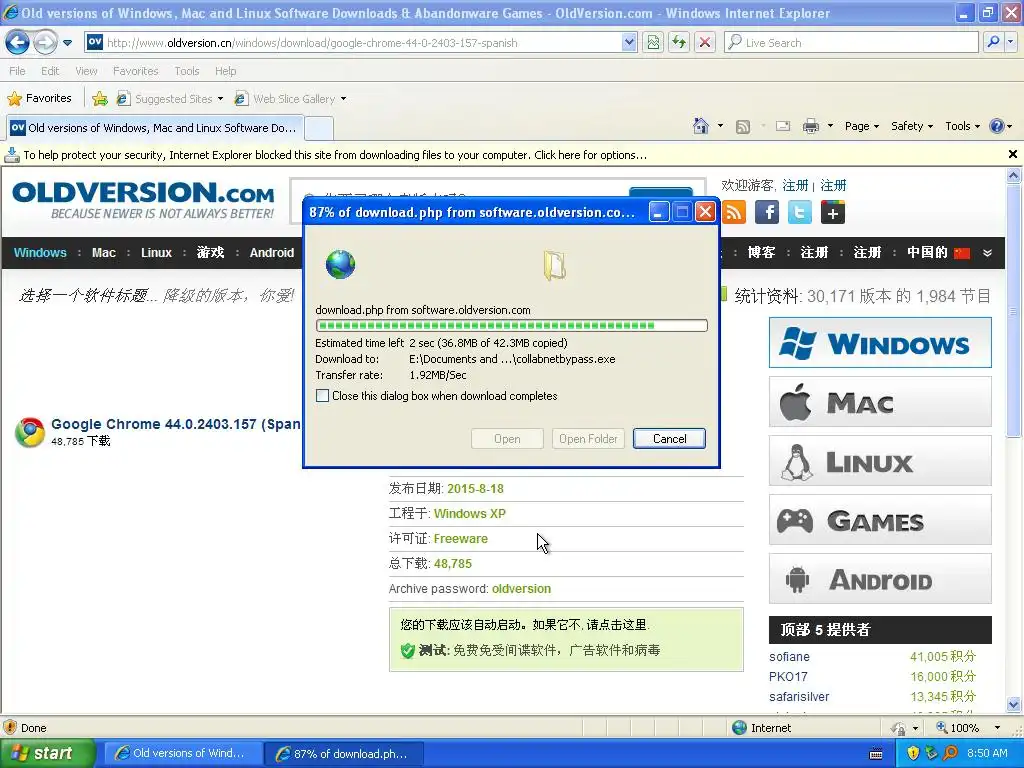Screen dimensions: 1024x768
Task: Click the MAC category banner
Action: (x=880, y=402)
